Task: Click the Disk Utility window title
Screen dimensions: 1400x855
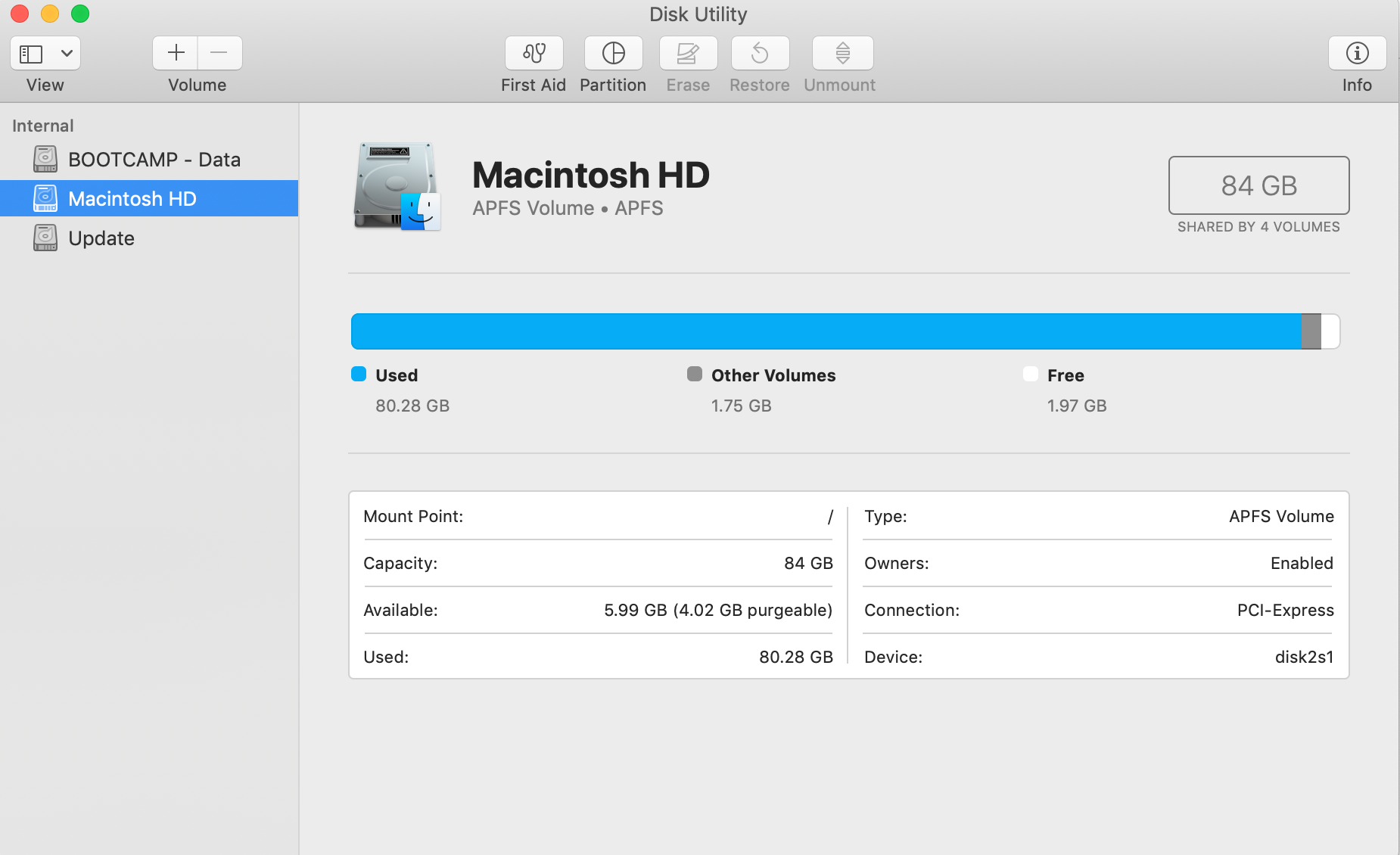Action: (x=698, y=14)
